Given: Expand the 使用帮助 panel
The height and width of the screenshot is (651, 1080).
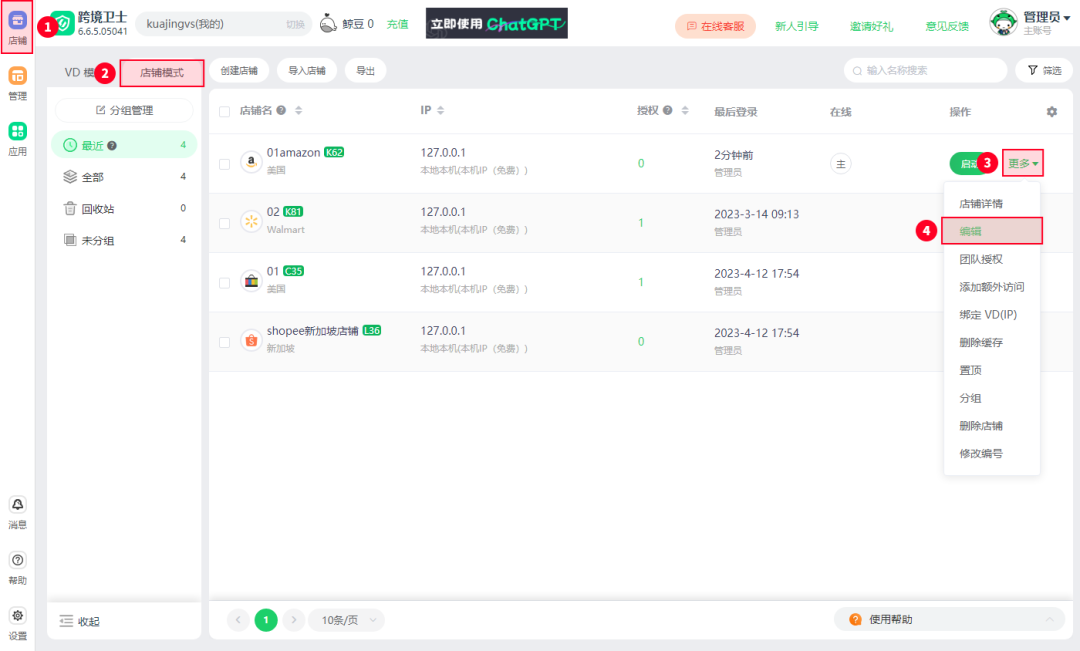Looking at the screenshot, I should tap(946, 619).
